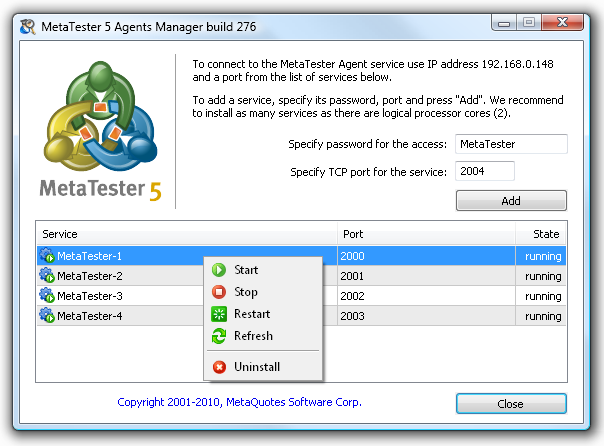Click the gear icon beside MetaTester-3

(x=47, y=295)
